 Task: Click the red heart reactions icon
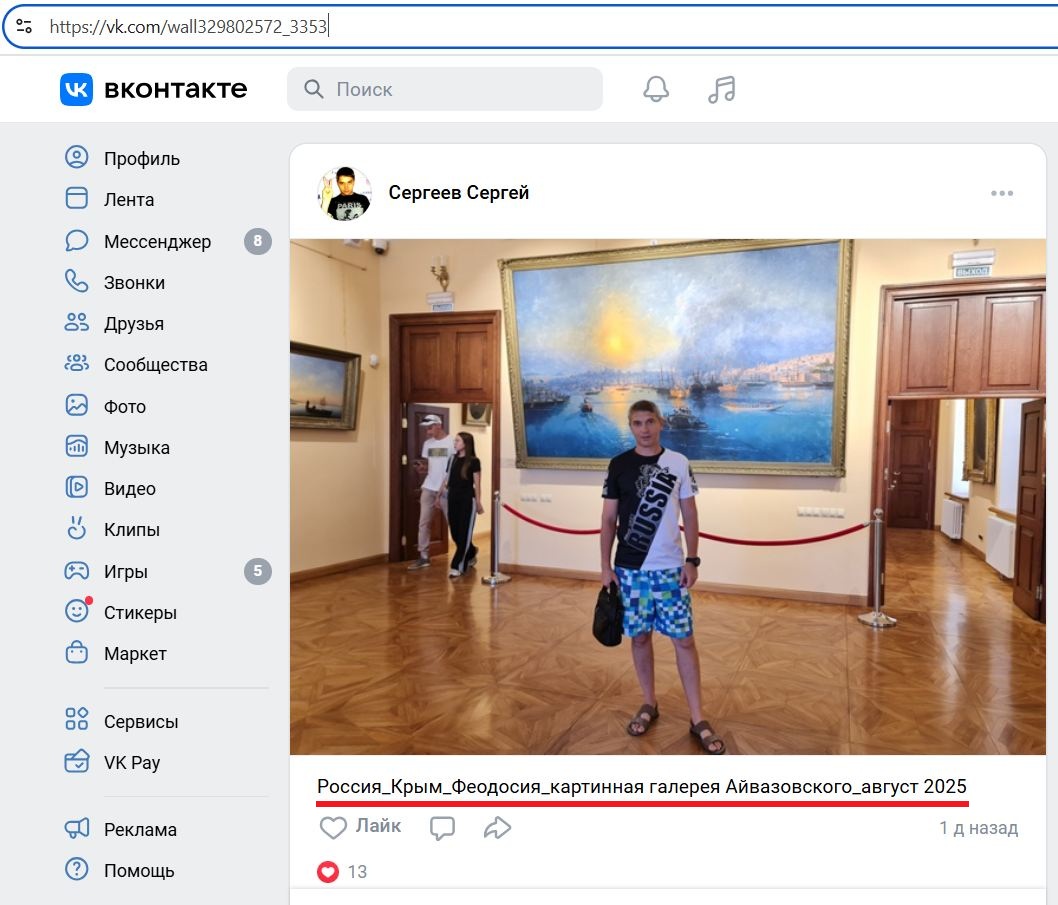point(328,872)
